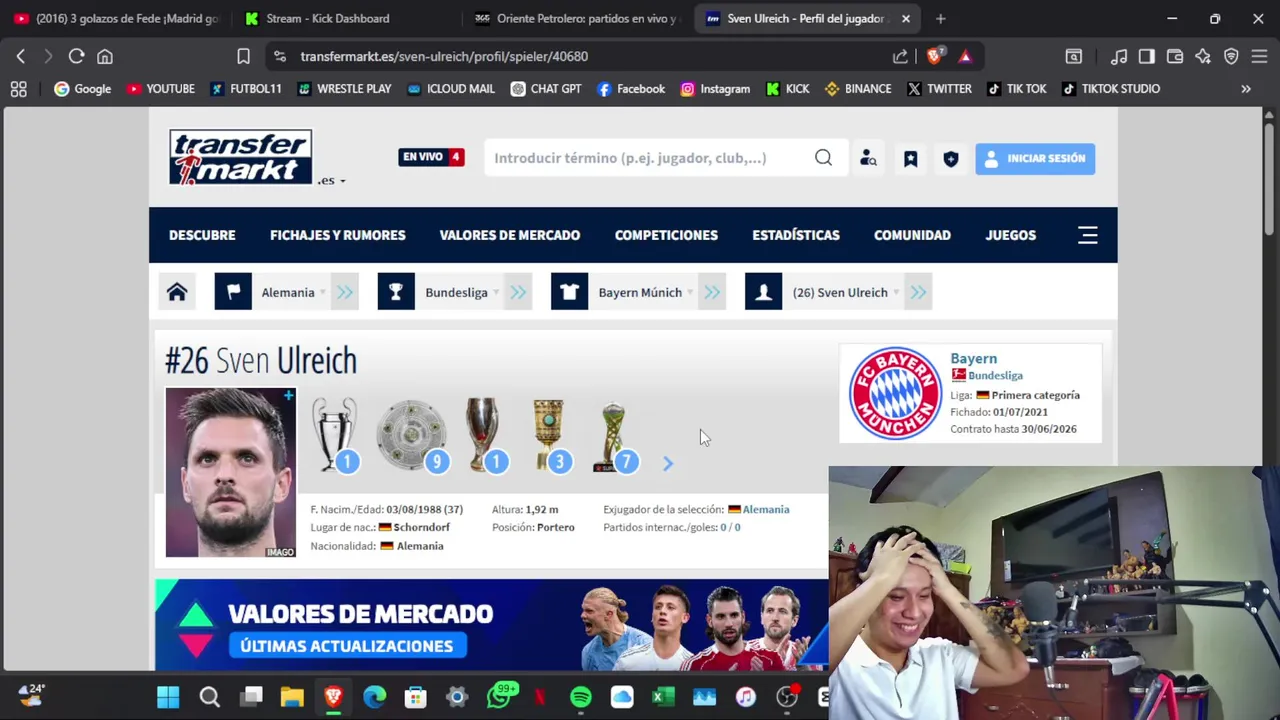Viewport: 1280px width, 720px height.
Task: Open Brave Rewards triangle icon
Action: tap(965, 56)
